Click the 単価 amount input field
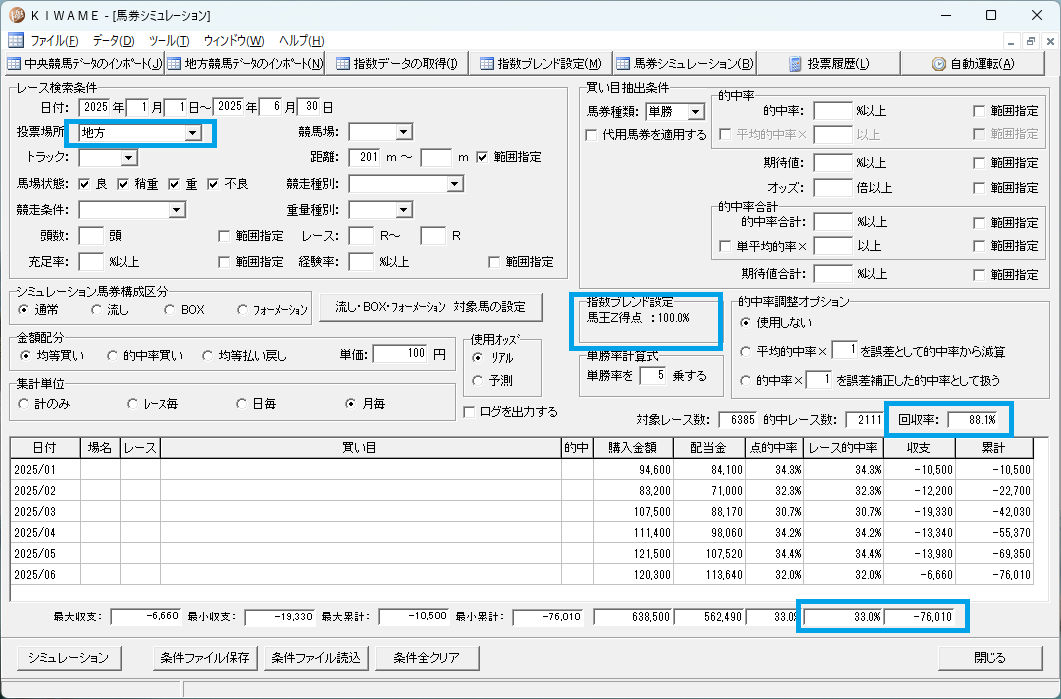 click(400, 354)
